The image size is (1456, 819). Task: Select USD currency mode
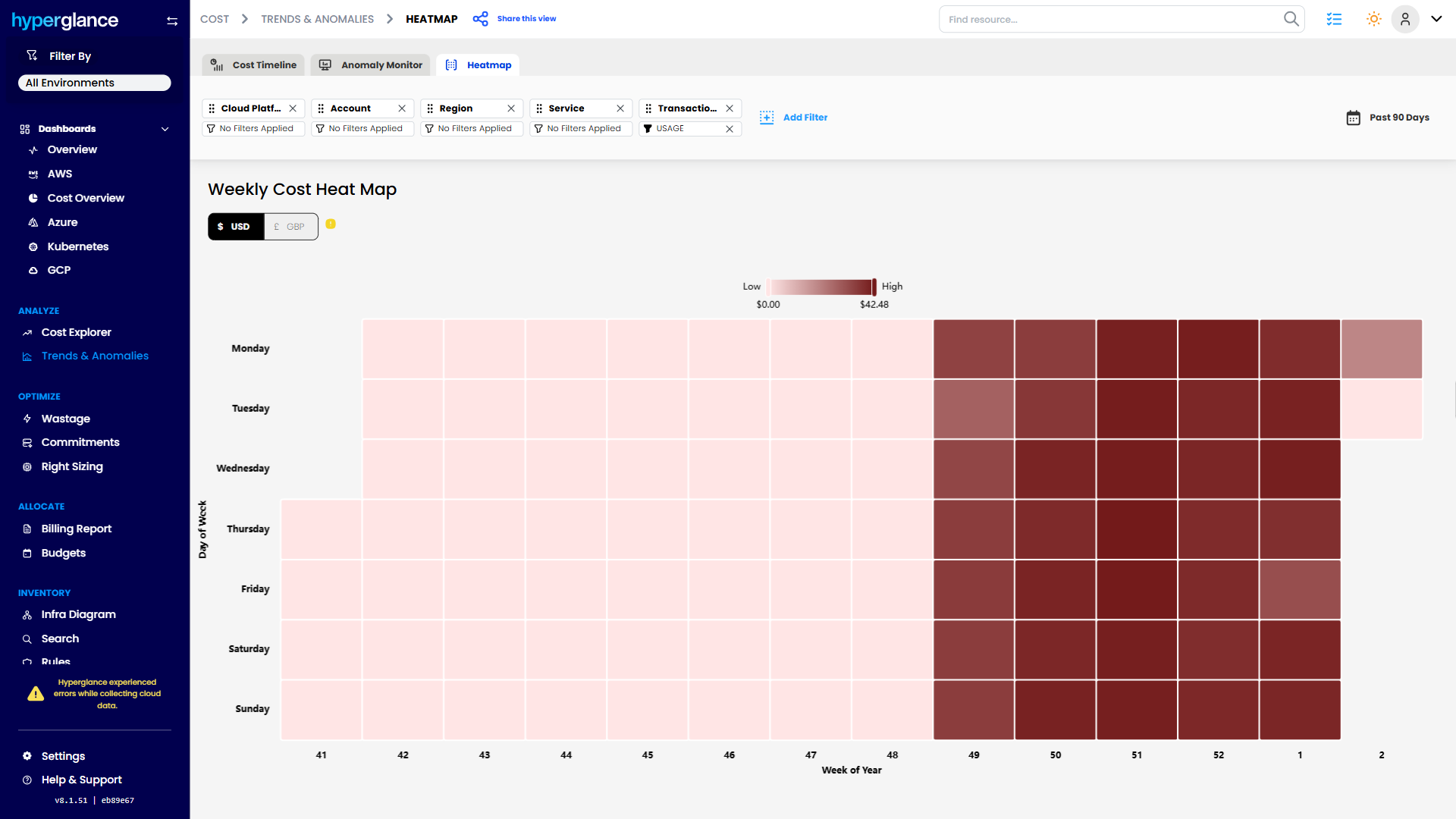235,226
